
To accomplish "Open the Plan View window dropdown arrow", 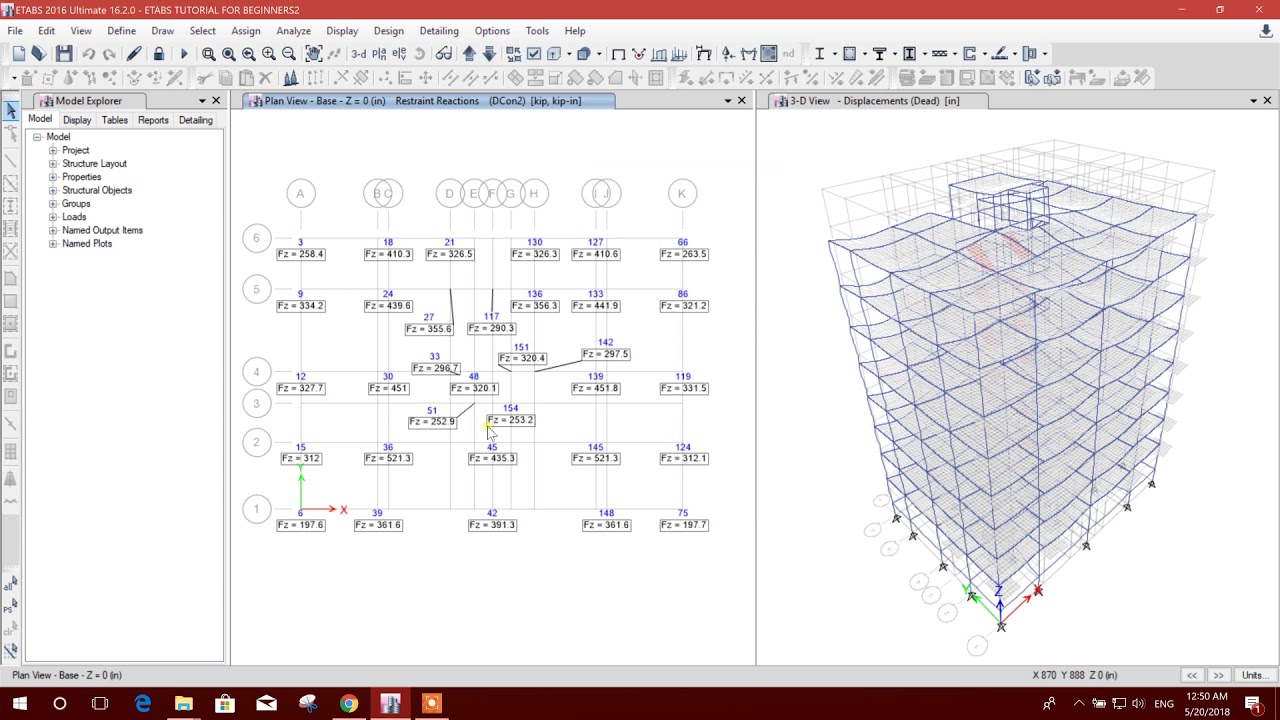I will tap(728, 100).
